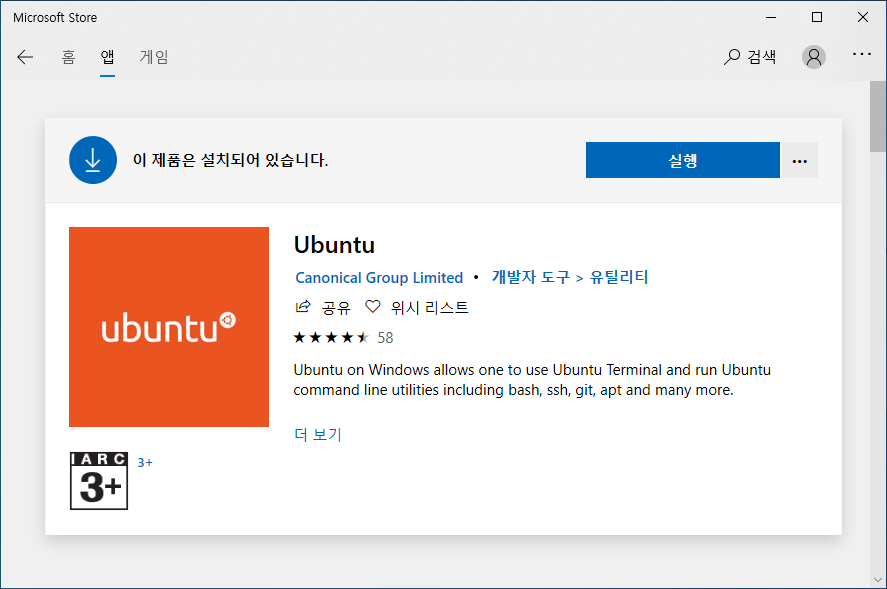Image resolution: width=887 pixels, height=589 pixels.
Task: Click the IARC 3+ rating badge
Action: [99, 481]
